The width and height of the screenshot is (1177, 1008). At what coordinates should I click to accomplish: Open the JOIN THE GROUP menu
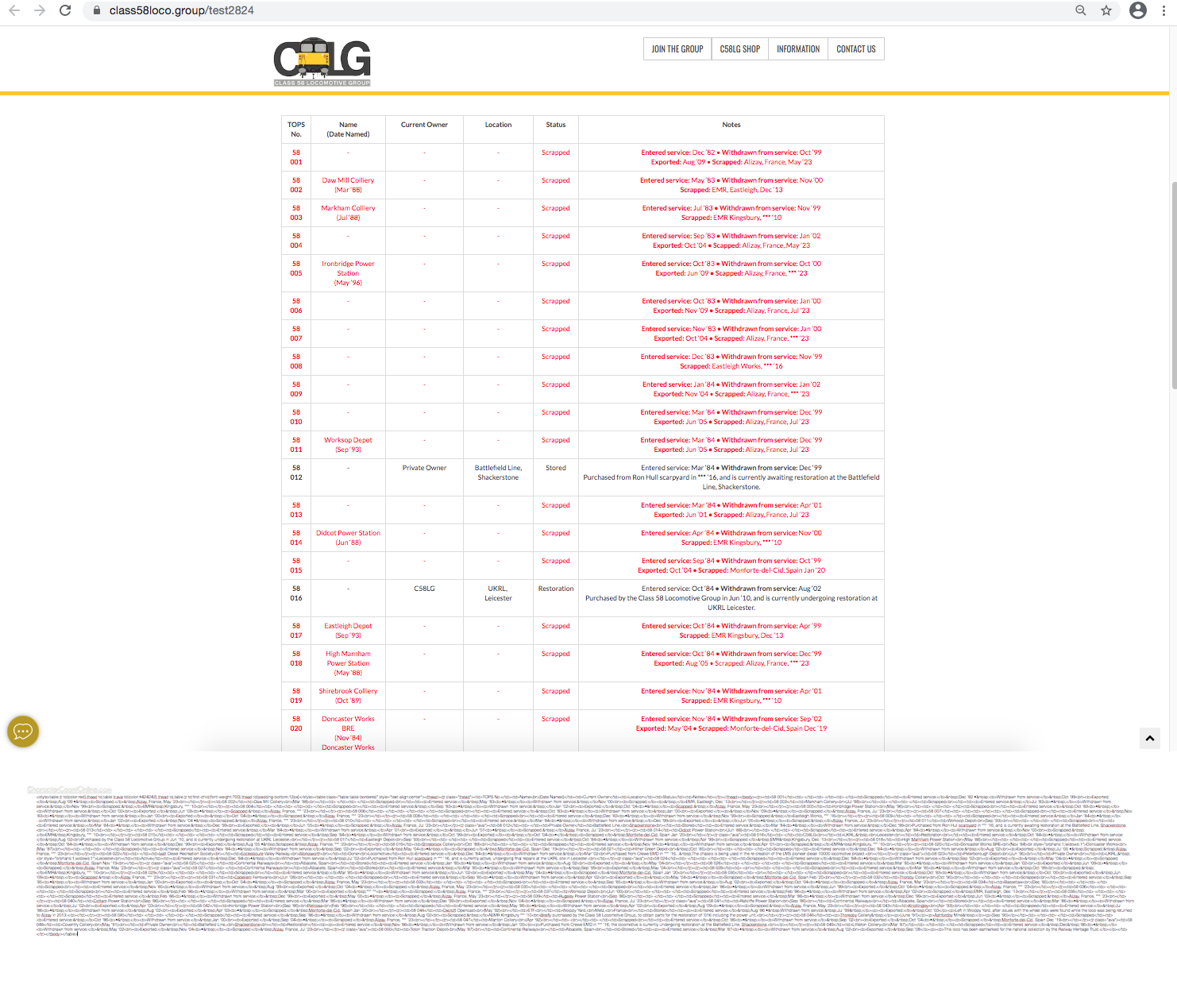pos(677,49)
